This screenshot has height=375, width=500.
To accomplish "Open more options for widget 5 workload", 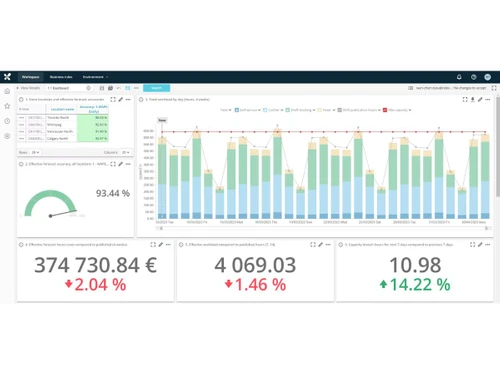I will (x=328, y=245).
